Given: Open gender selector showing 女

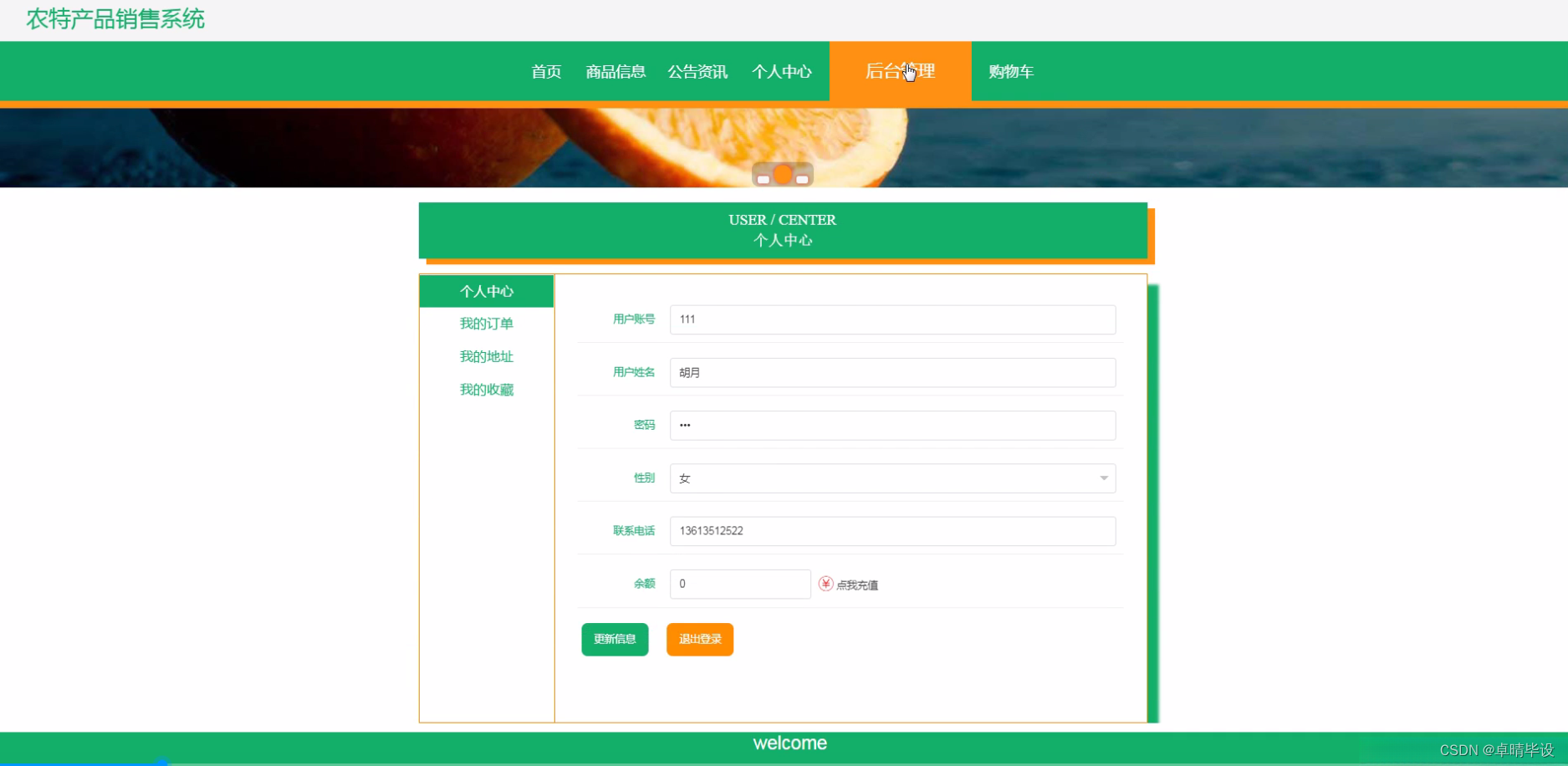Looking at the screenshot, I should coord(891,477).
